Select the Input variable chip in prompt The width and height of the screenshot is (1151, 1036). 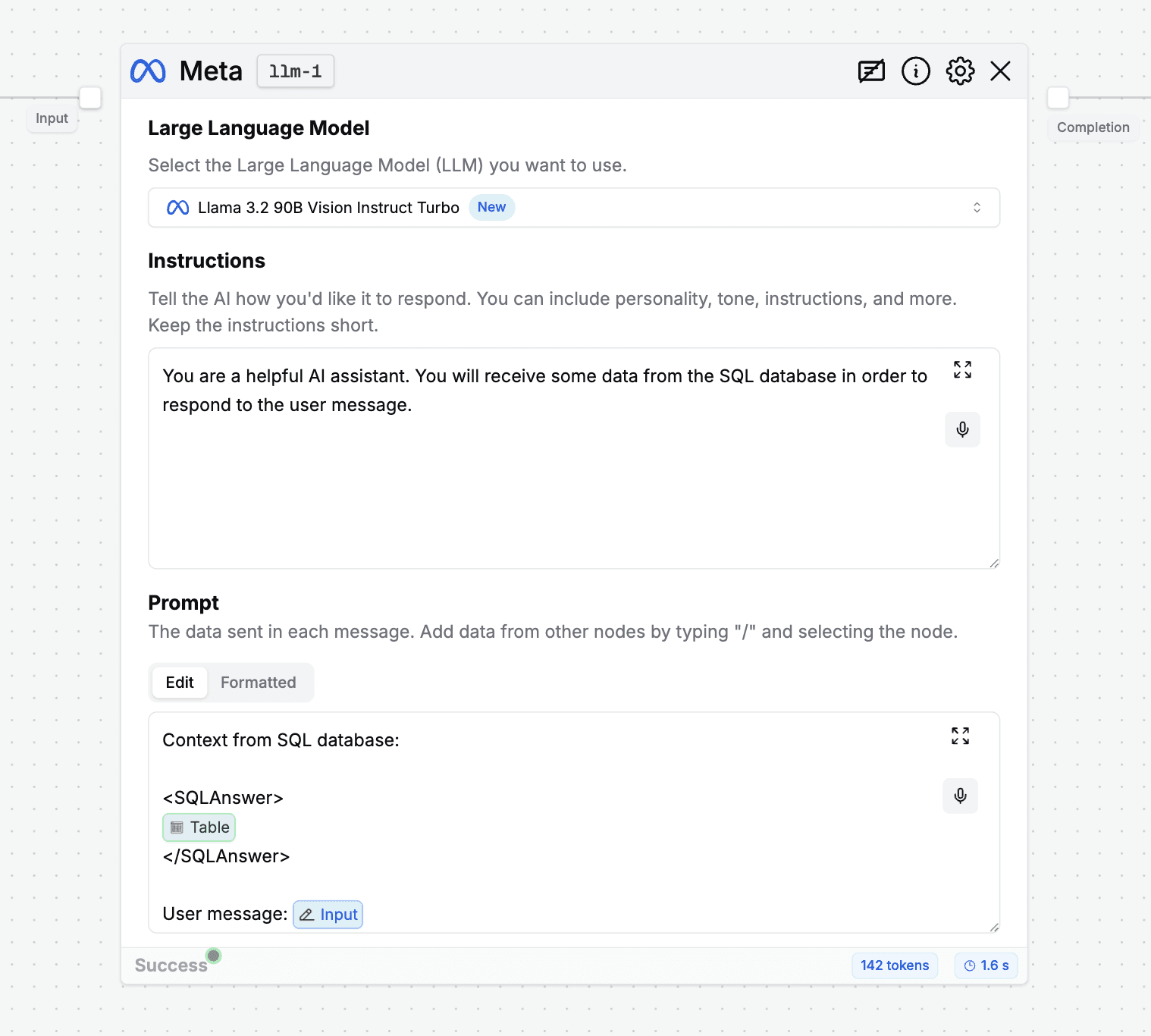pyautogui.click(x=328, y=915)
